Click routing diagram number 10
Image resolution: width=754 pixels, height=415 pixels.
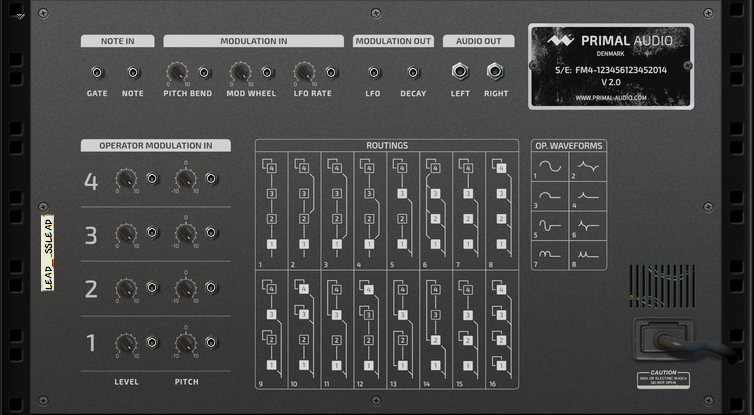point(304,329)
